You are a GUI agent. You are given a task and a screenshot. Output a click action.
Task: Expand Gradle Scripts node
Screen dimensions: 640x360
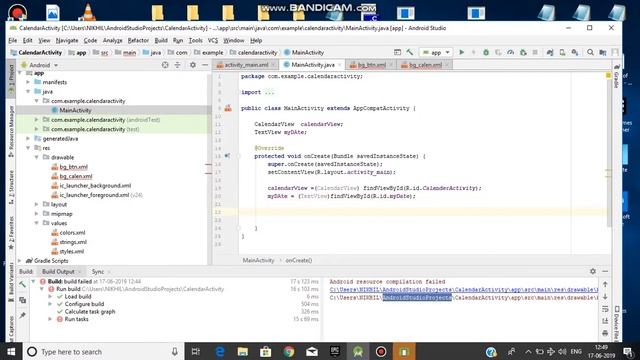[x=20, y=260]
